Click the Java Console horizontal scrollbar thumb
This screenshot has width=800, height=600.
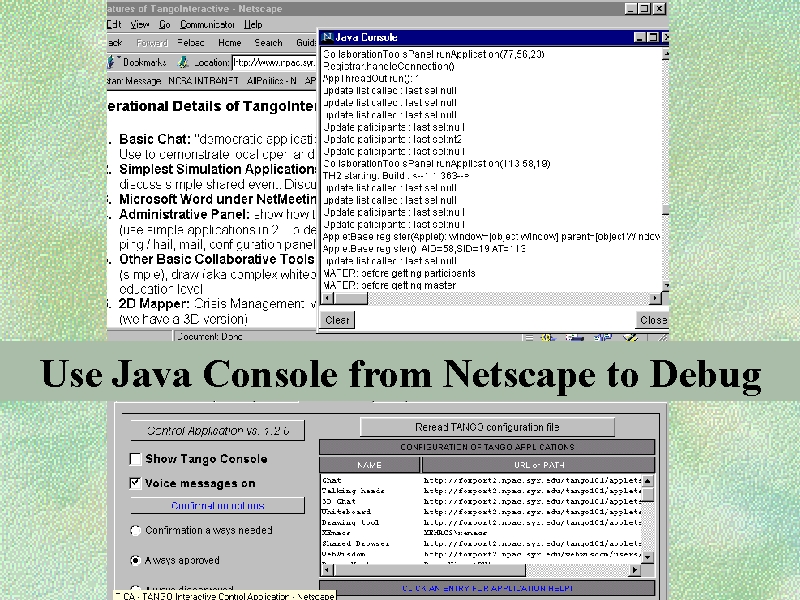(x=351, y=298)
